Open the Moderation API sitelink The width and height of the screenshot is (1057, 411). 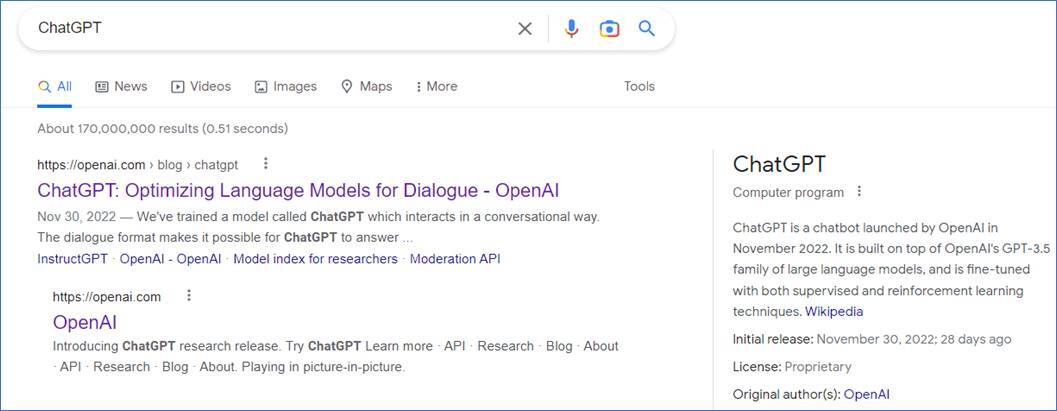tap(455, 259)
